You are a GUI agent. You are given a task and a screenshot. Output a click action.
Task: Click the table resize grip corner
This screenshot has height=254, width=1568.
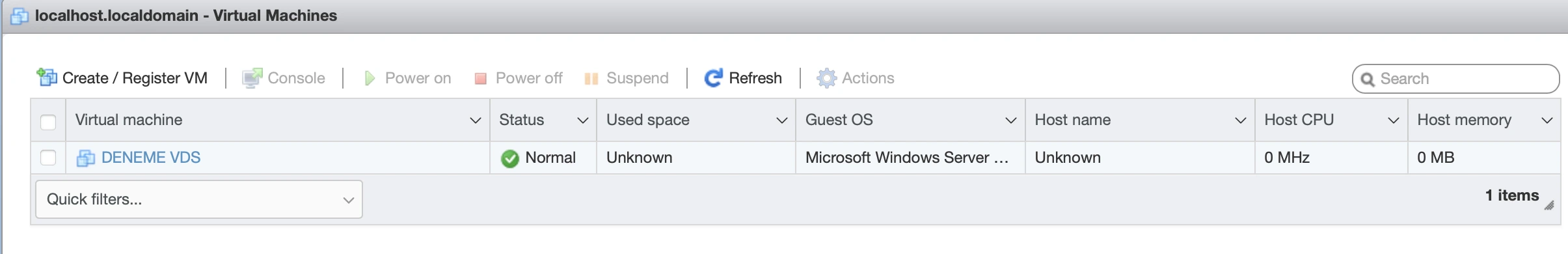(x=1549, y=205)
